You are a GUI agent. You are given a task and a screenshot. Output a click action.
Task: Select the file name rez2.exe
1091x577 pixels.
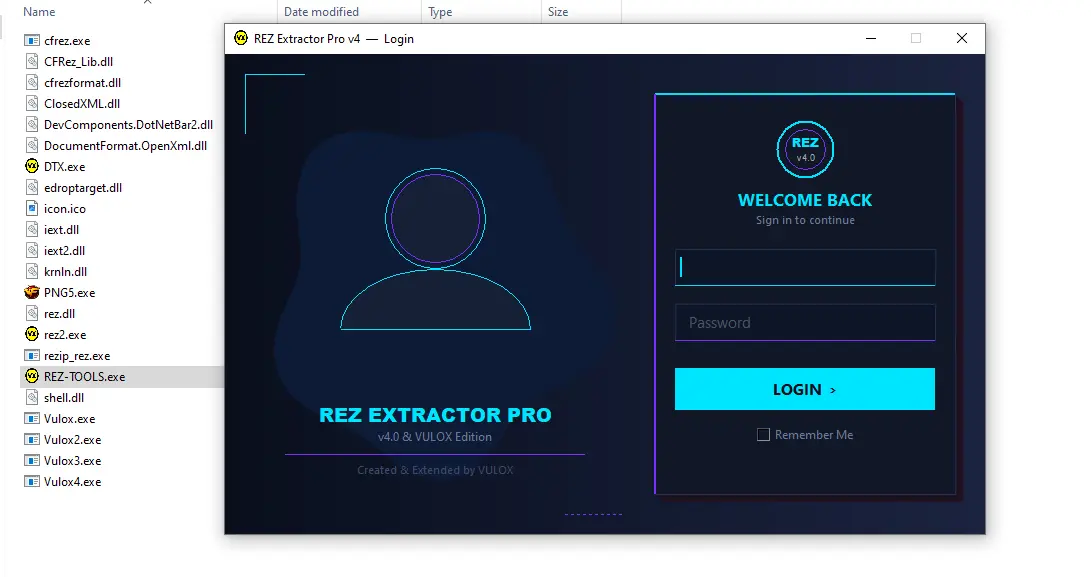coord(65,335)
